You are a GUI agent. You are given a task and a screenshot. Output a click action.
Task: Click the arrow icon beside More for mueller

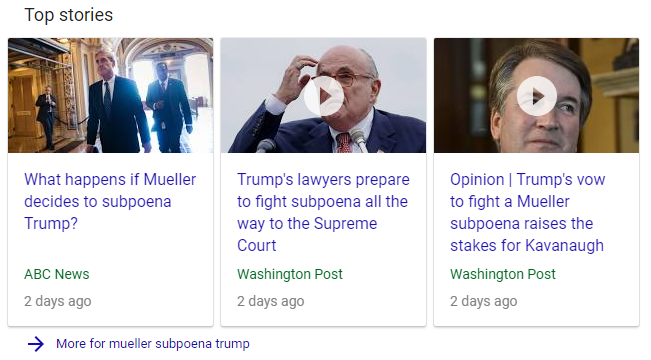pyautogui.click(x=36, y=344)
